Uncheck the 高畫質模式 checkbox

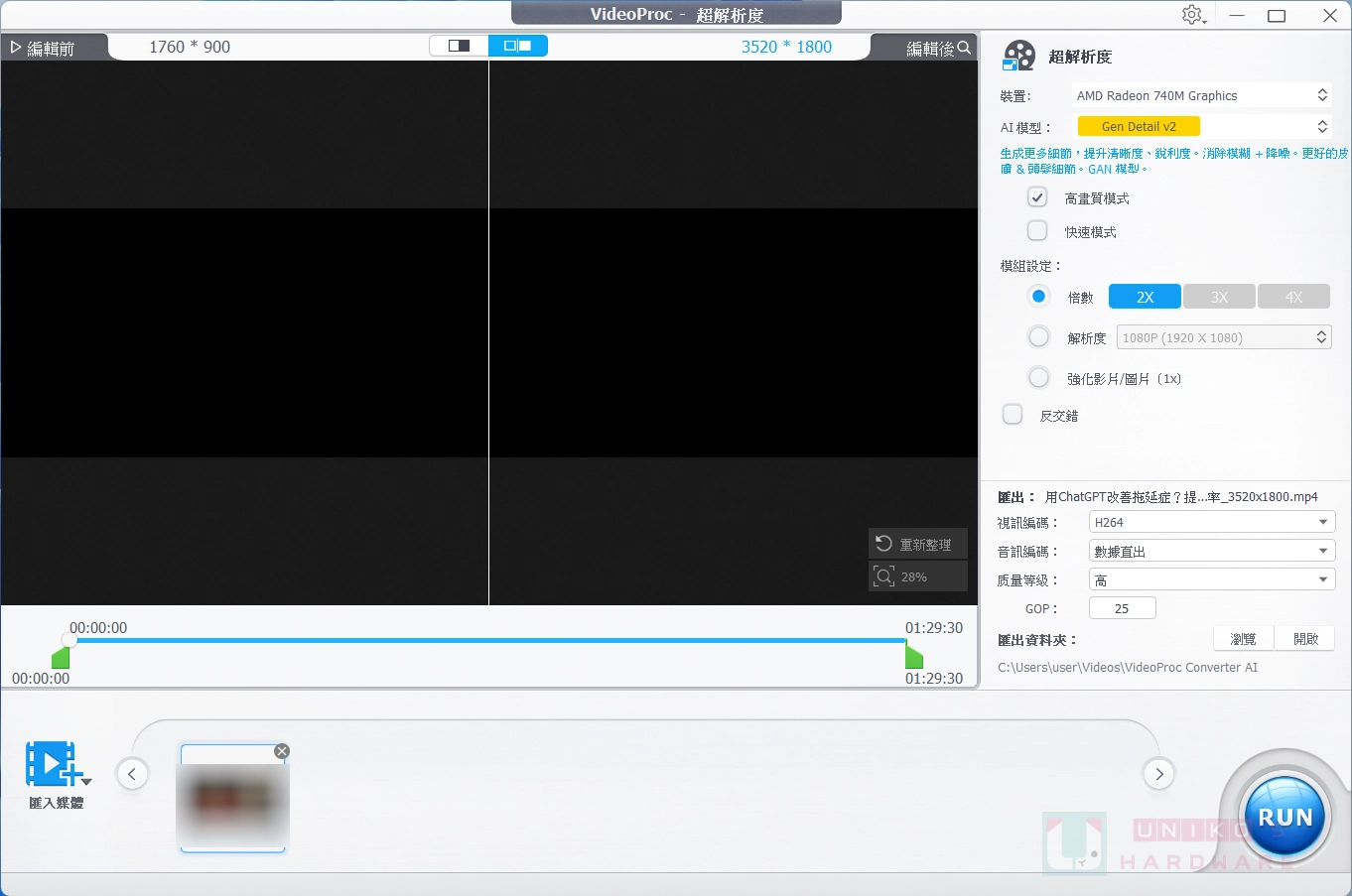point(1036,196)
